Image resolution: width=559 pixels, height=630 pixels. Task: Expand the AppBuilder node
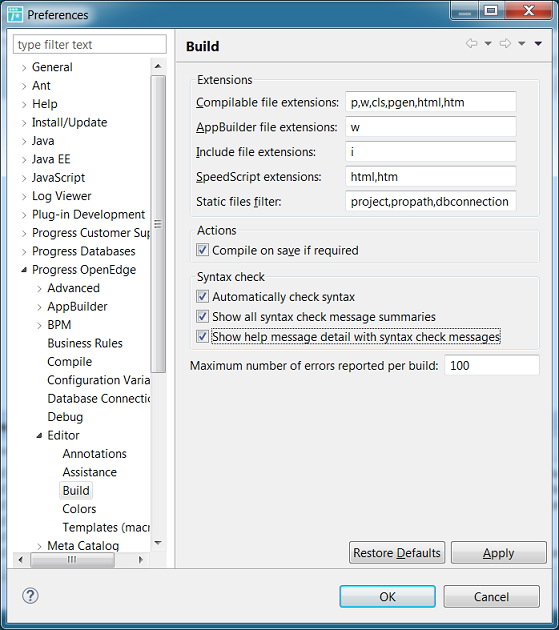click(39, 307)
